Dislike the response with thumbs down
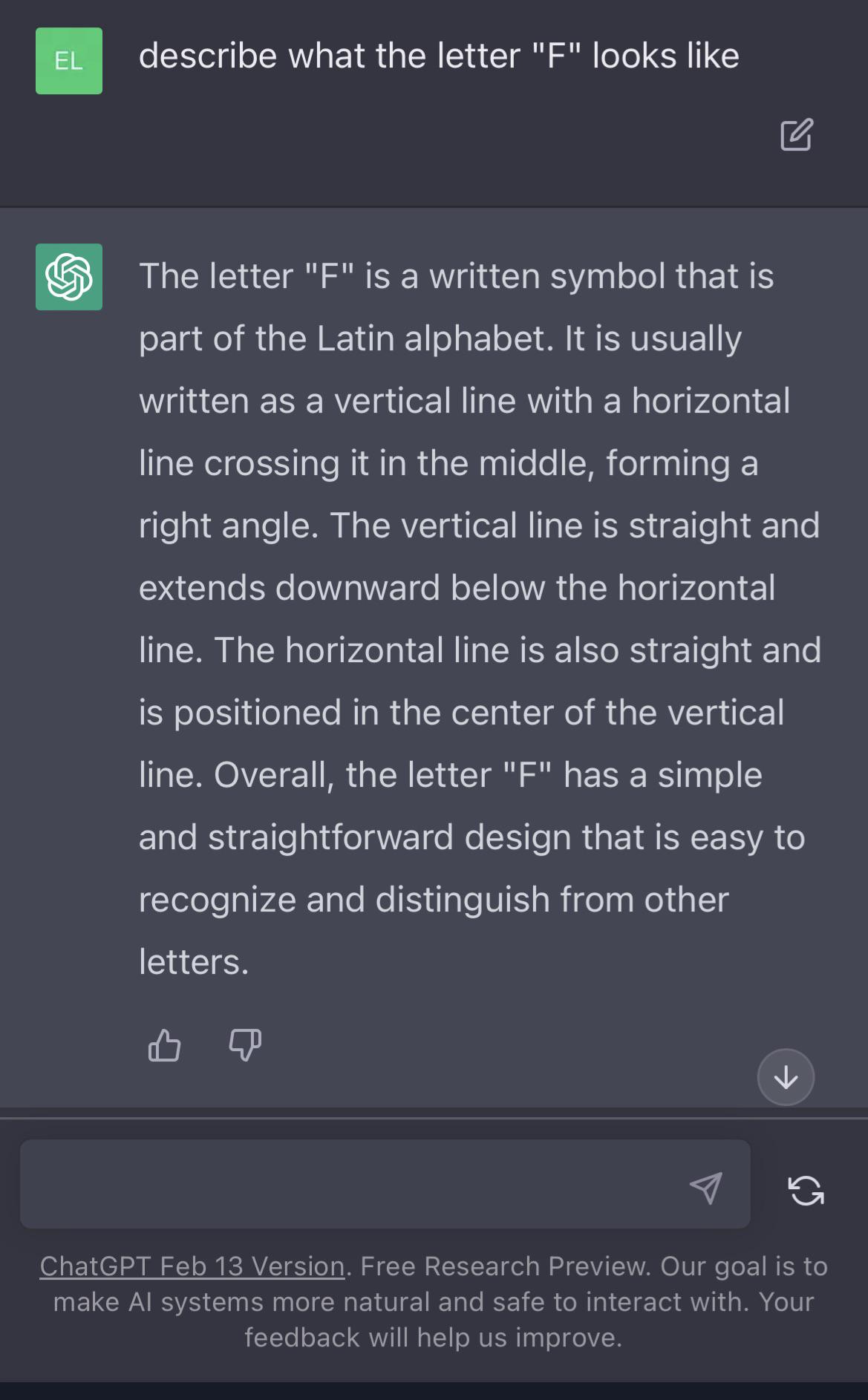868x1400 pixels. pyautogui.click(x=244, y=1045)
